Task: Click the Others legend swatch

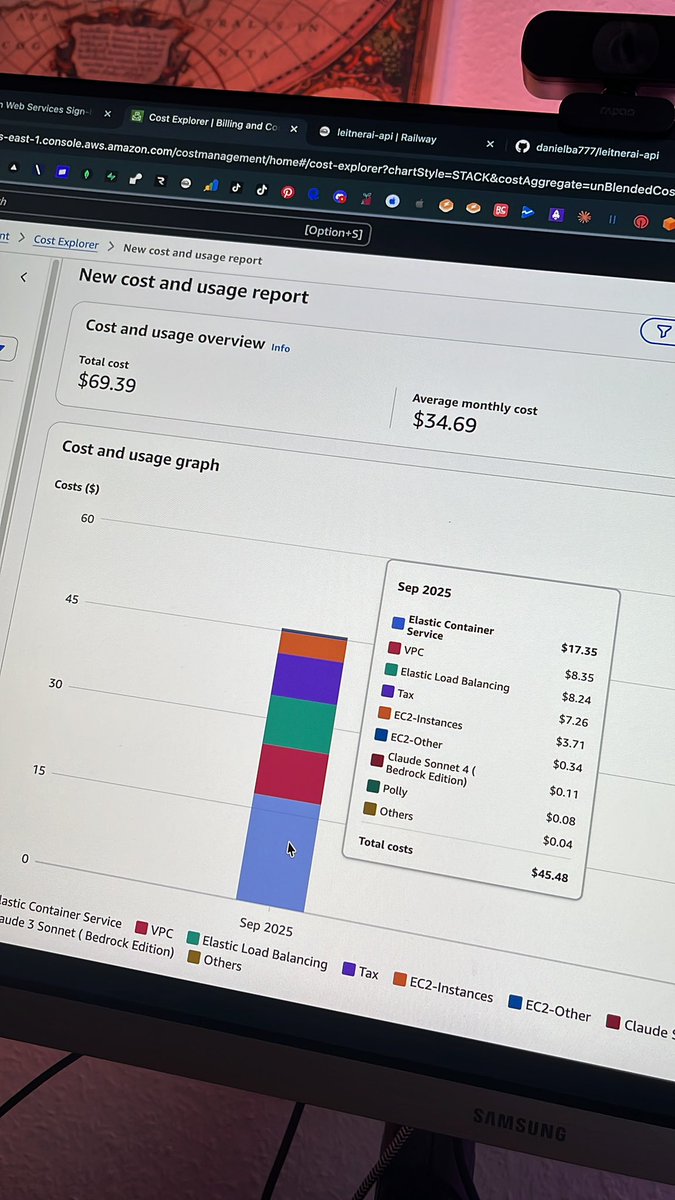Action: pos(194,958)
